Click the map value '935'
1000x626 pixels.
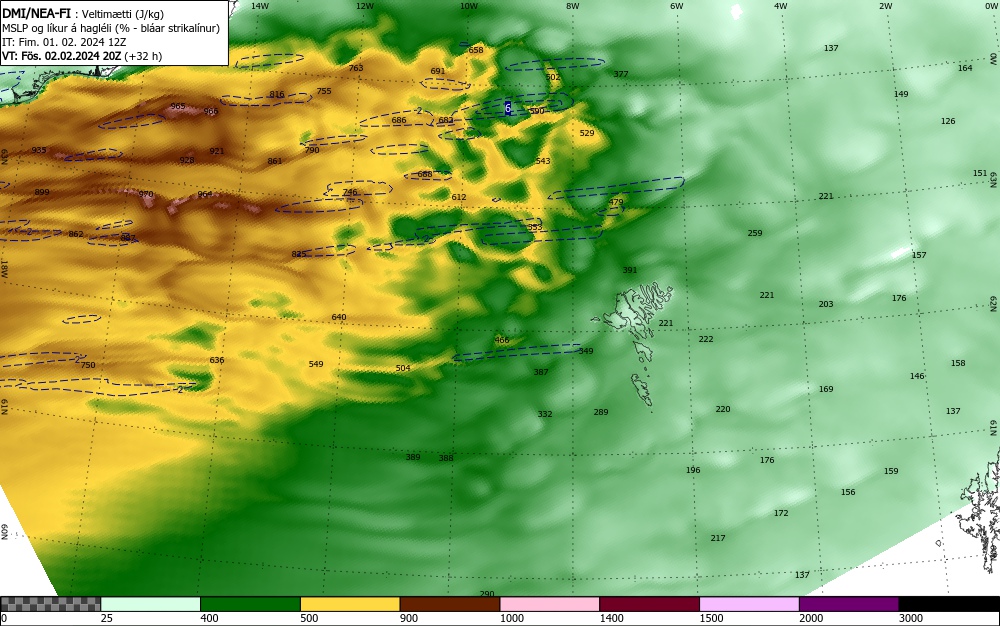tap(39, 150)
